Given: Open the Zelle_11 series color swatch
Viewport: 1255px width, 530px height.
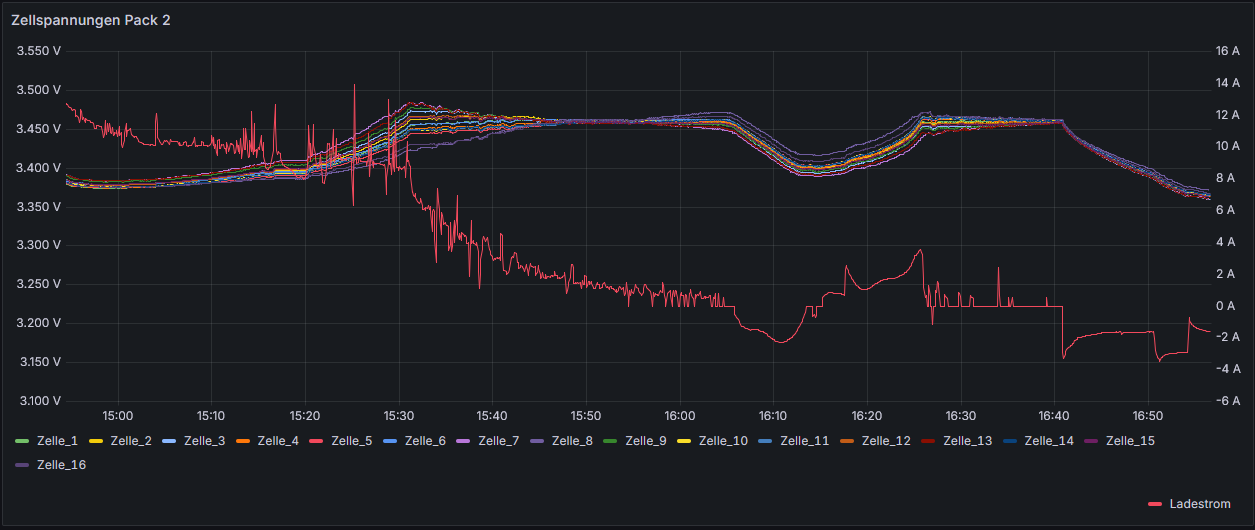Looking at the screenshot, I should [765, 440].
